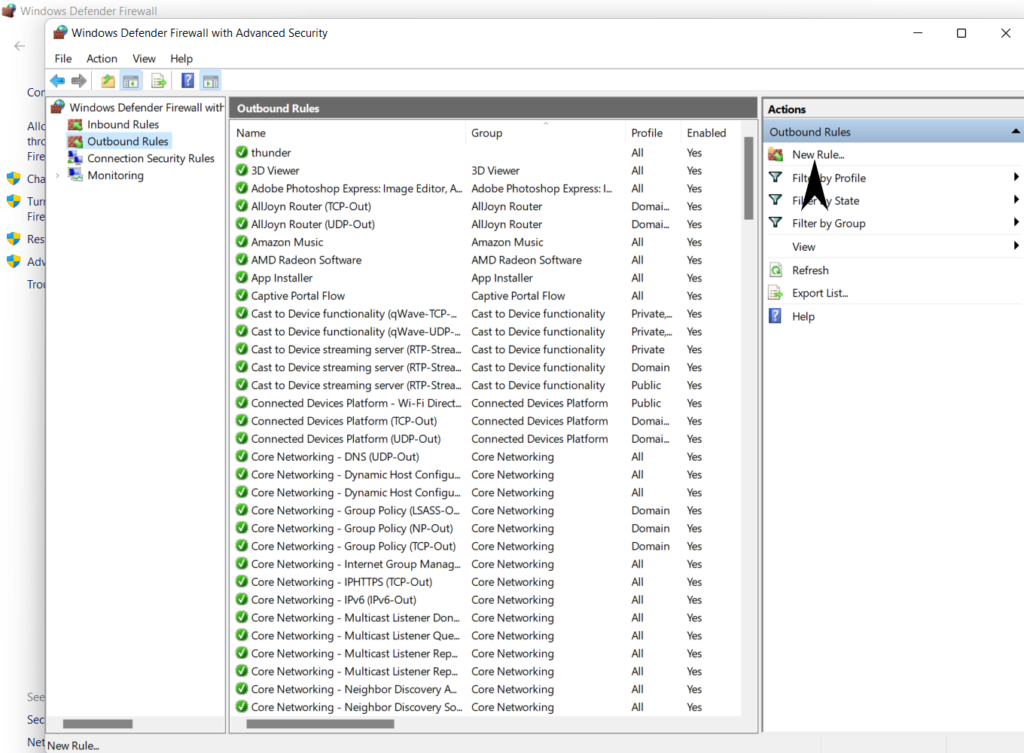This screenshot has height=753, width=1024.
Task: Collapse the Outbound Rules actions section
Action: pos(1014,131)
